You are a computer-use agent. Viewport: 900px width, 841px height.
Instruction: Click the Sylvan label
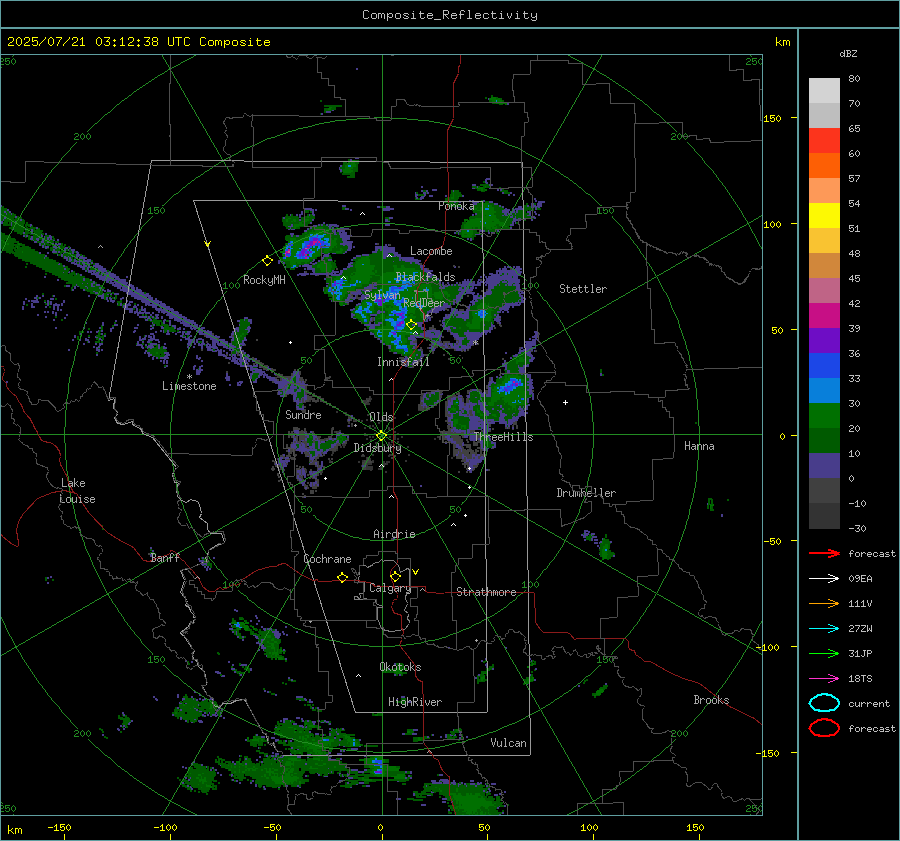pyautogui.click(x=382, y=295)
